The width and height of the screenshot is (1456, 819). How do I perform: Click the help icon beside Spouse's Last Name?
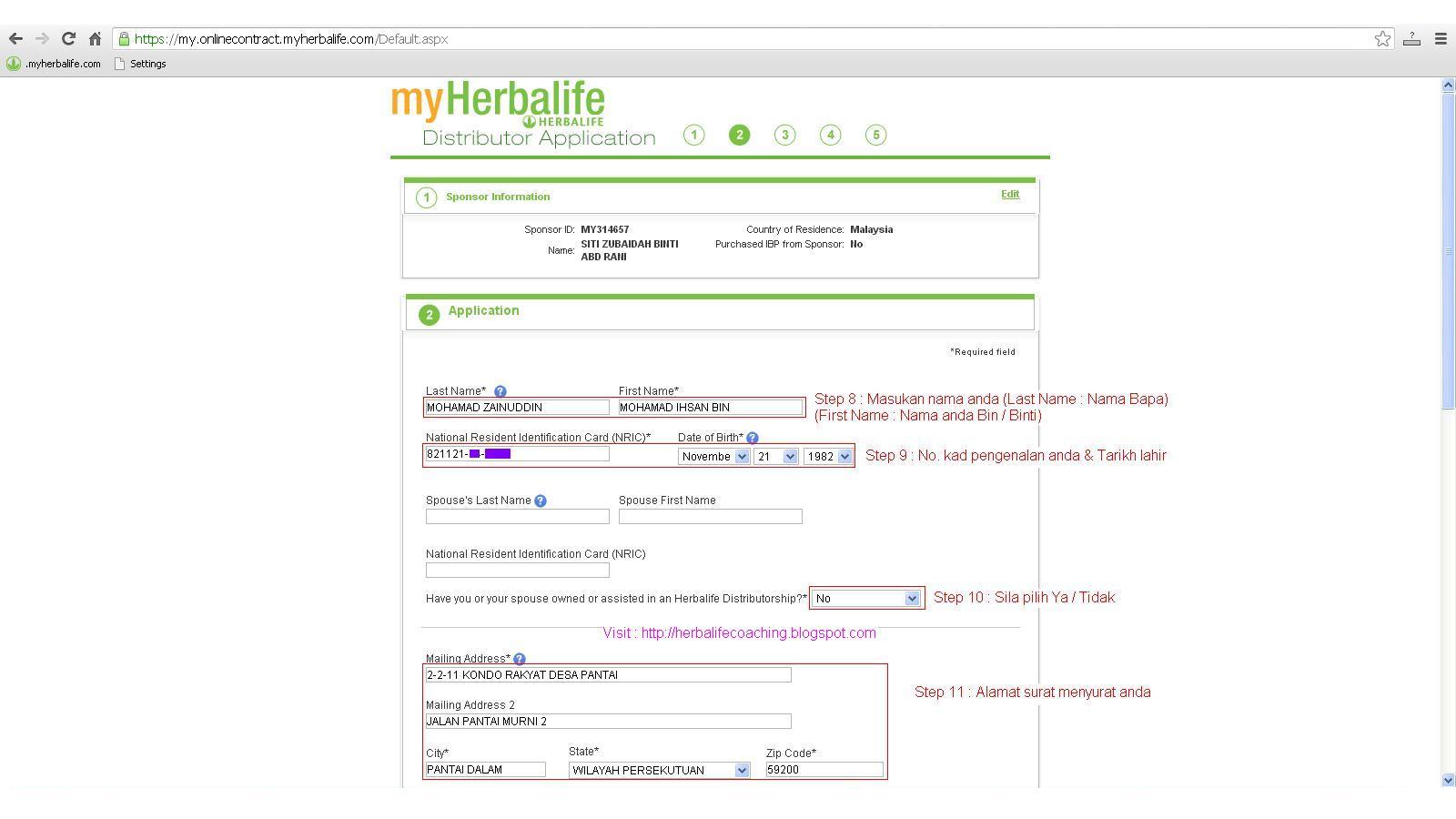tap(541, 500)
